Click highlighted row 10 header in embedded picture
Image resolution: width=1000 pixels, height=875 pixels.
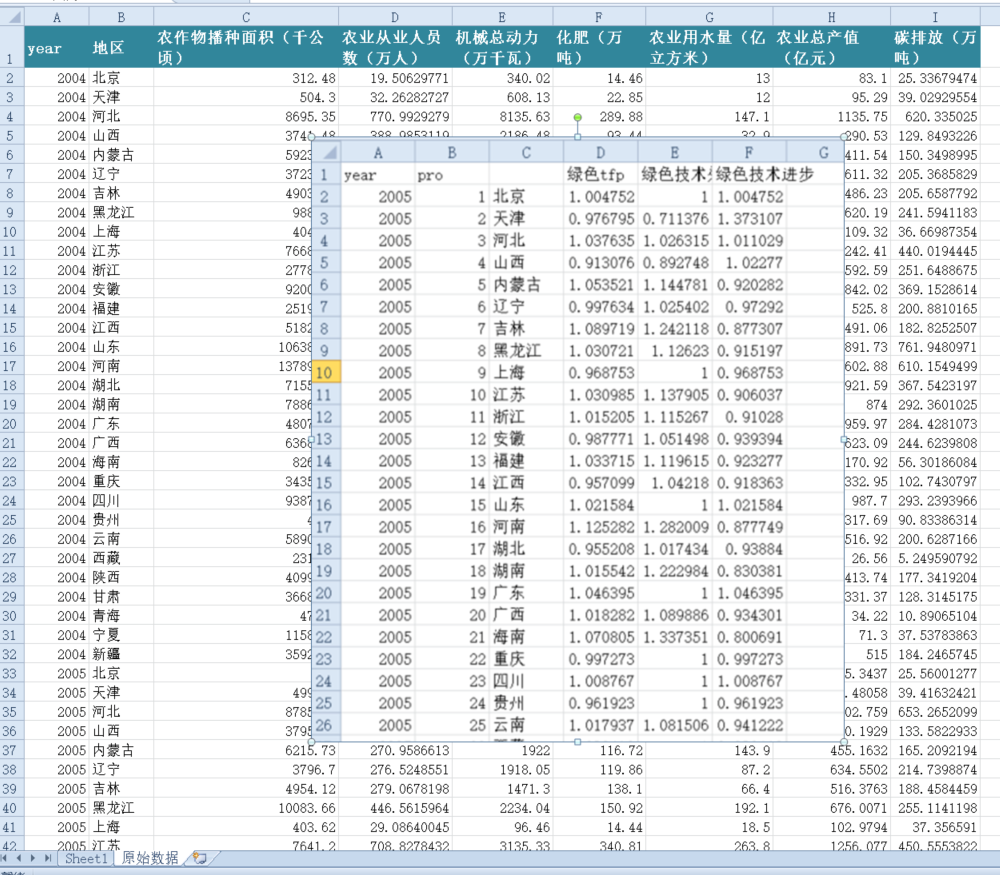[325, 373]
